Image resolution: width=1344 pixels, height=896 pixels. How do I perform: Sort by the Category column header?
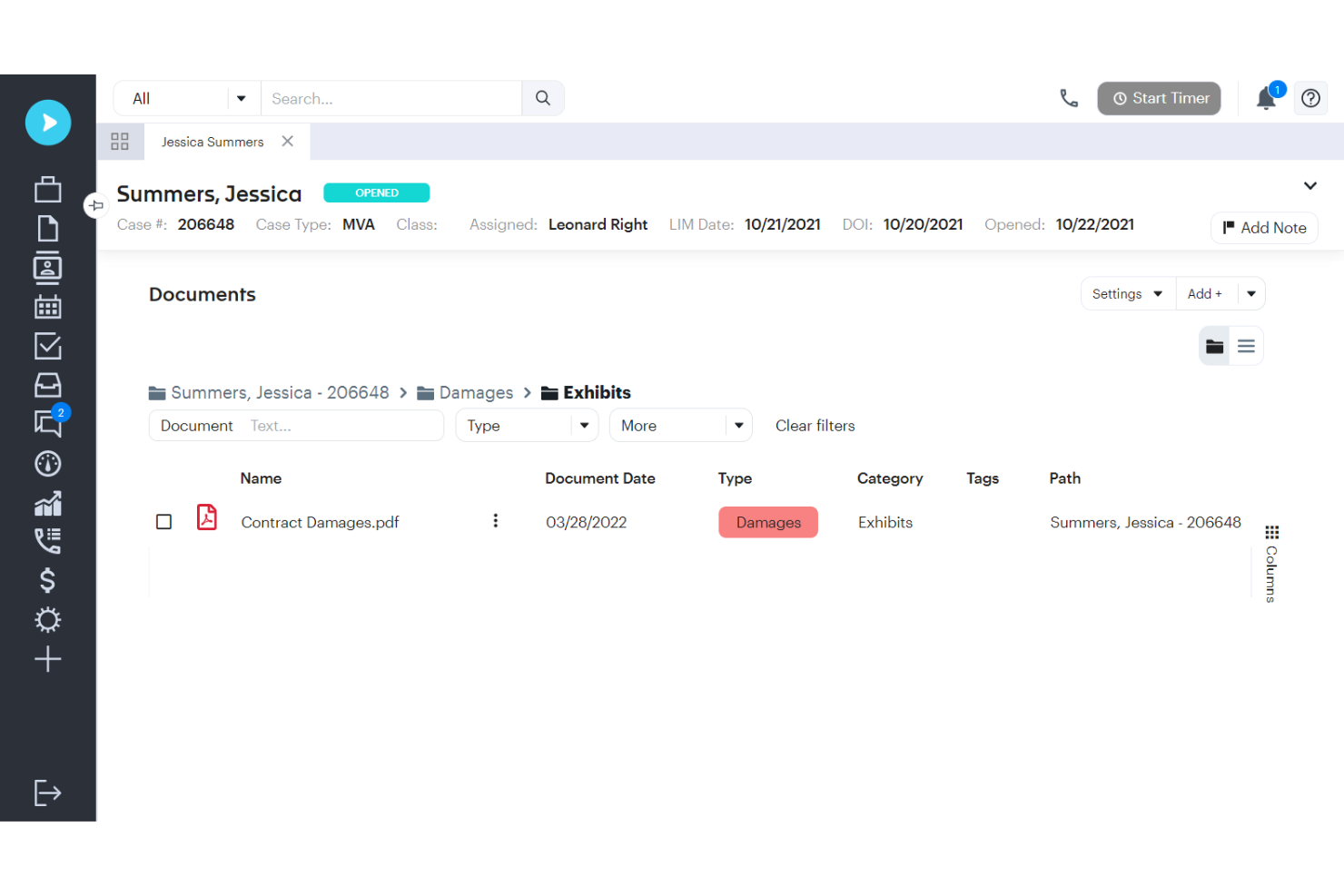click(889, 478)
